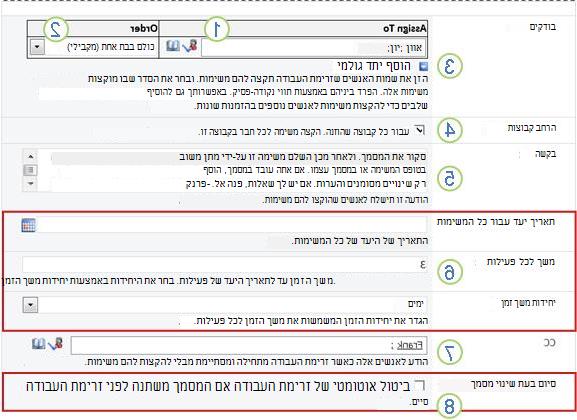This screenshot has height=420, width=577.
Task: Click the request text area scroll down arrow
Action: 31,183
